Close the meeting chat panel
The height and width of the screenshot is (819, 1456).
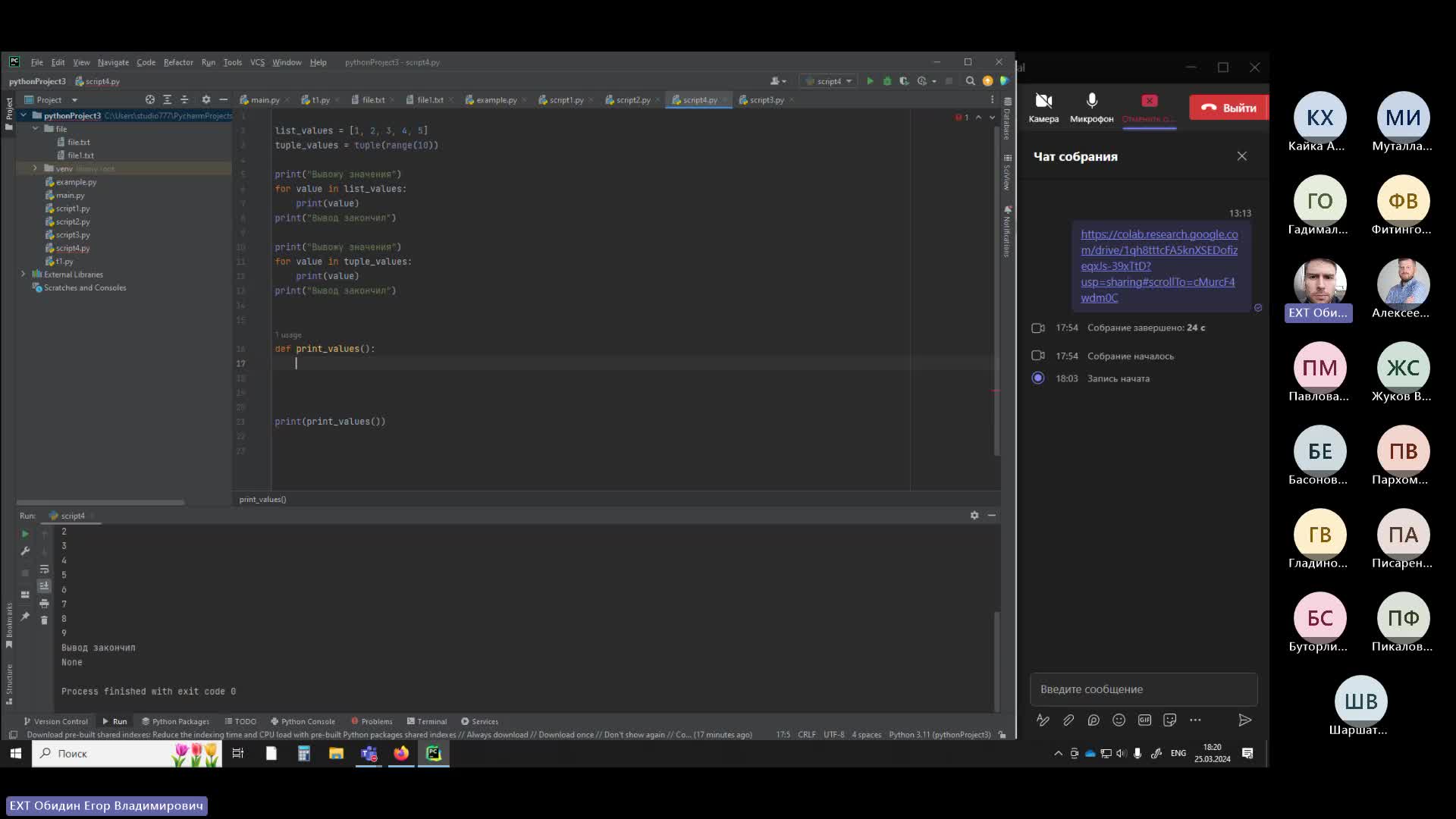click(x=1241, y=156)
